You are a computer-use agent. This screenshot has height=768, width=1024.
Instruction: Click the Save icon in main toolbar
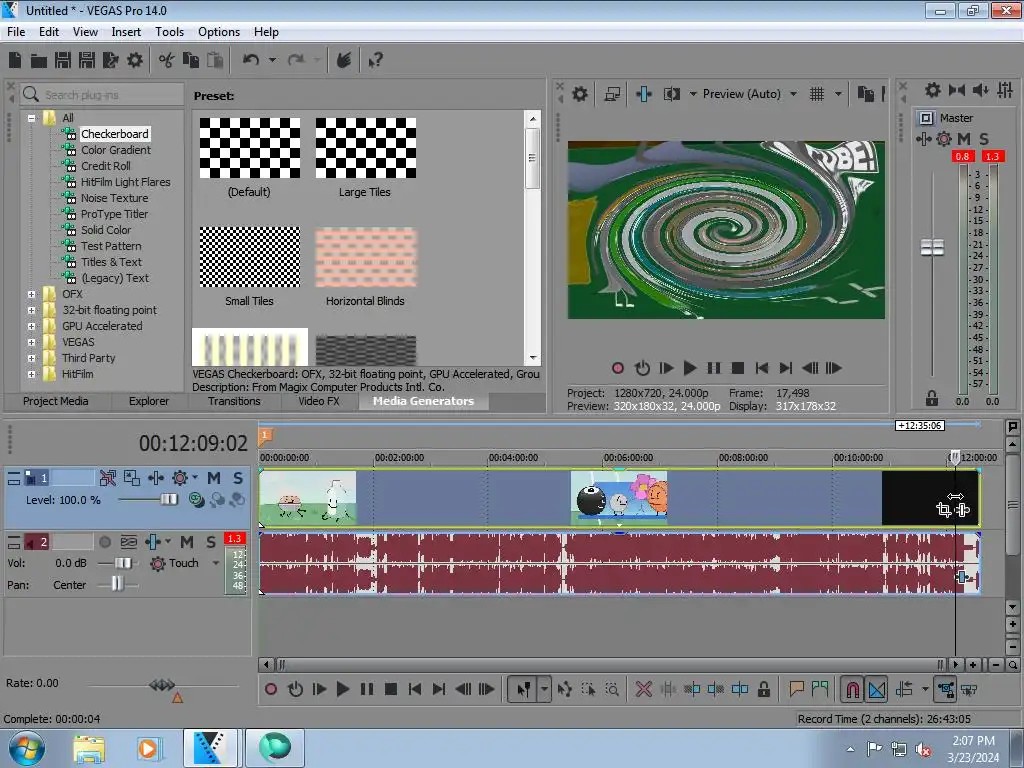coord(63,61)
